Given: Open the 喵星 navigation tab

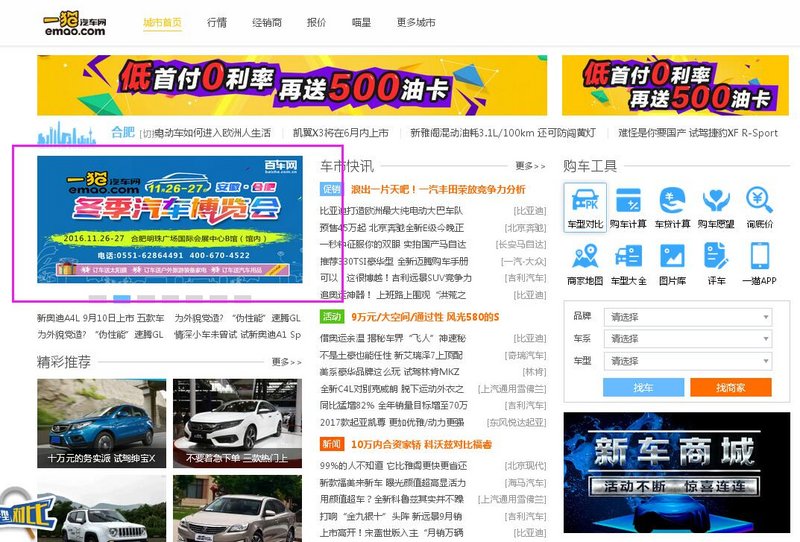Looking at the screenshot, I should tap(361, 22).
